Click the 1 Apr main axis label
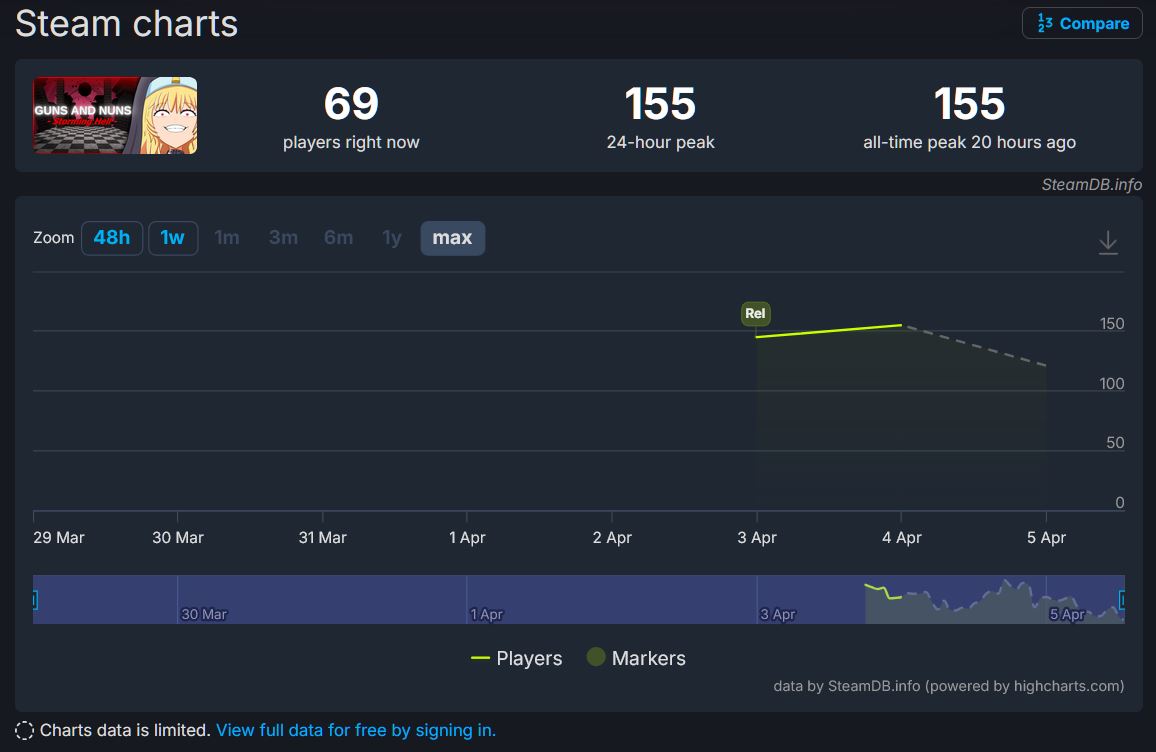 click(467, 537)
